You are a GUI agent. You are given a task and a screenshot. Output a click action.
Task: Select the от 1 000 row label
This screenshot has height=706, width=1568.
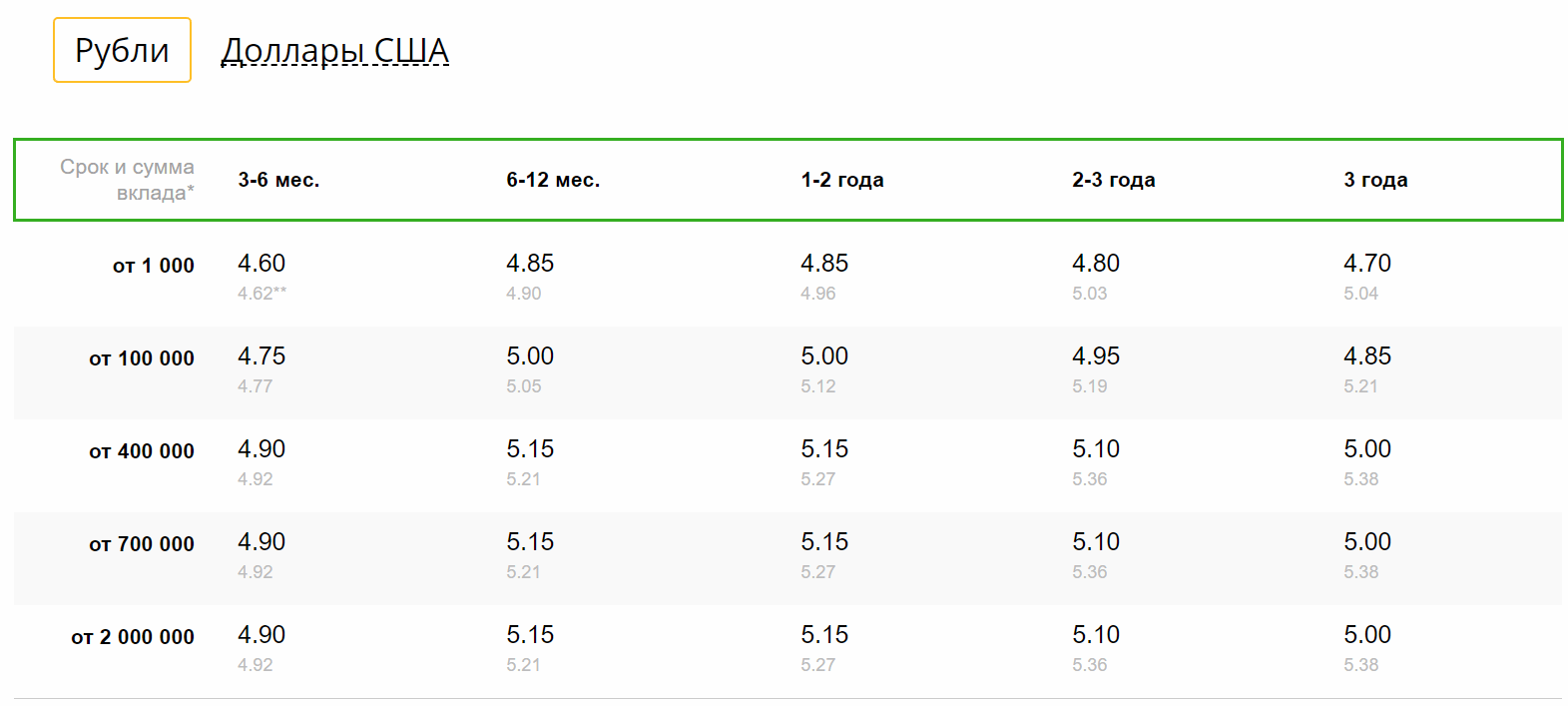[154, 266]
